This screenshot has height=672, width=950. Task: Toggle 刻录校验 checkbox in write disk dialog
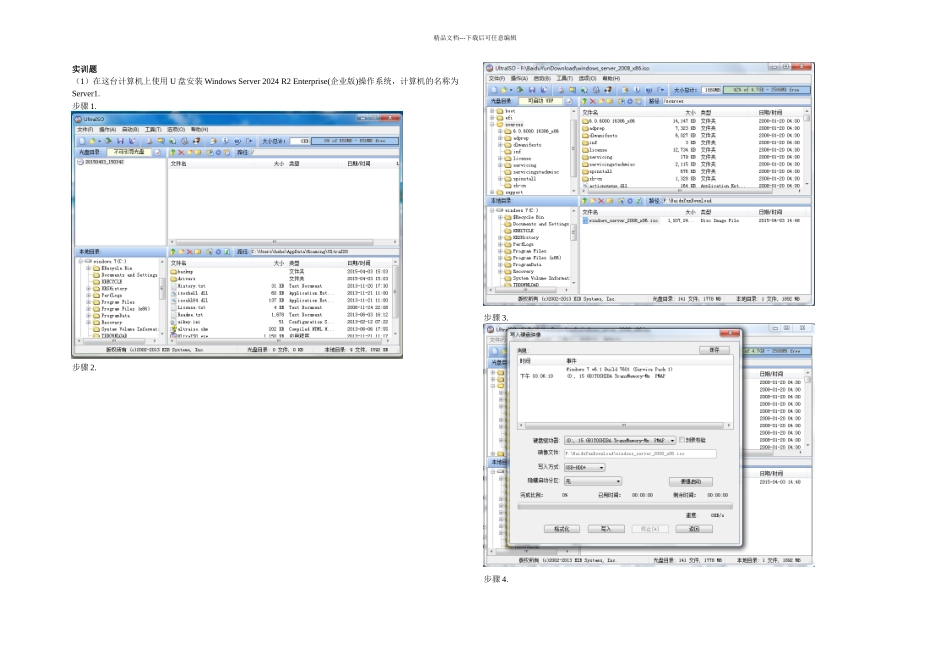[682, 440]
